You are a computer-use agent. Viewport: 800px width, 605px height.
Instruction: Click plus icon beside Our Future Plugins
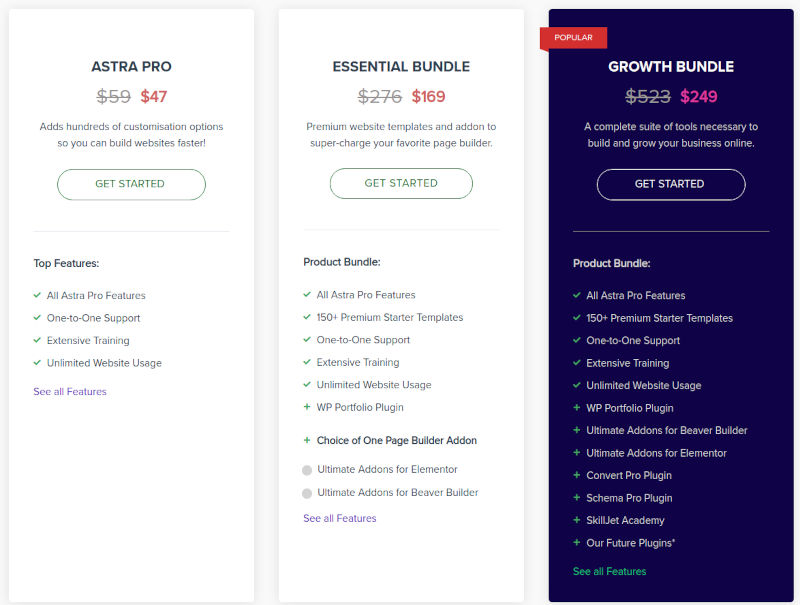577,542
